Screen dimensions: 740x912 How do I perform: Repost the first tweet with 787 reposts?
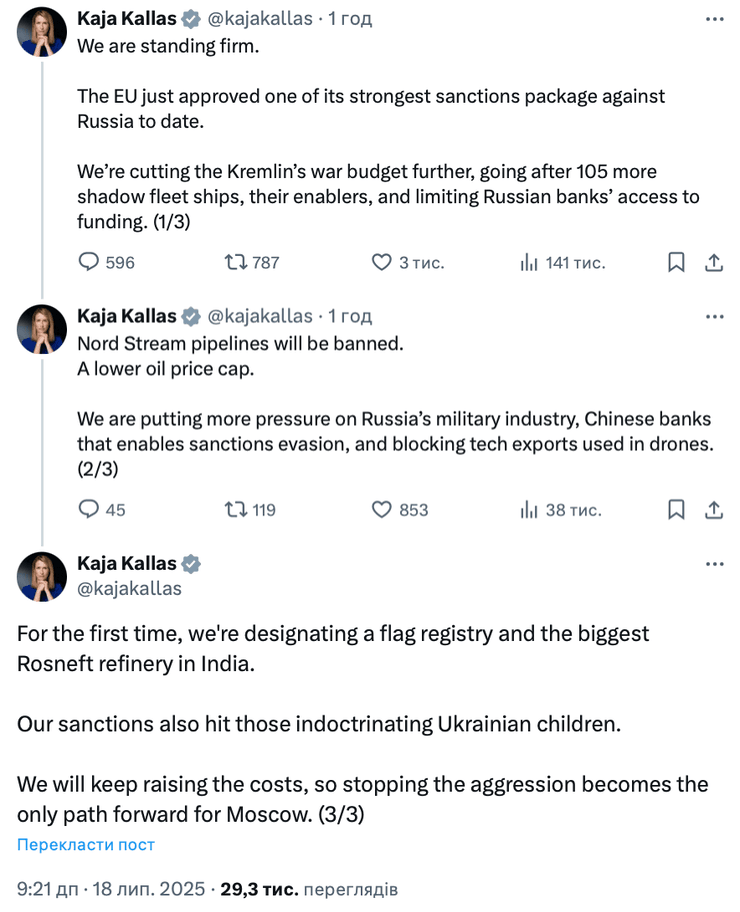coord(236,262)
